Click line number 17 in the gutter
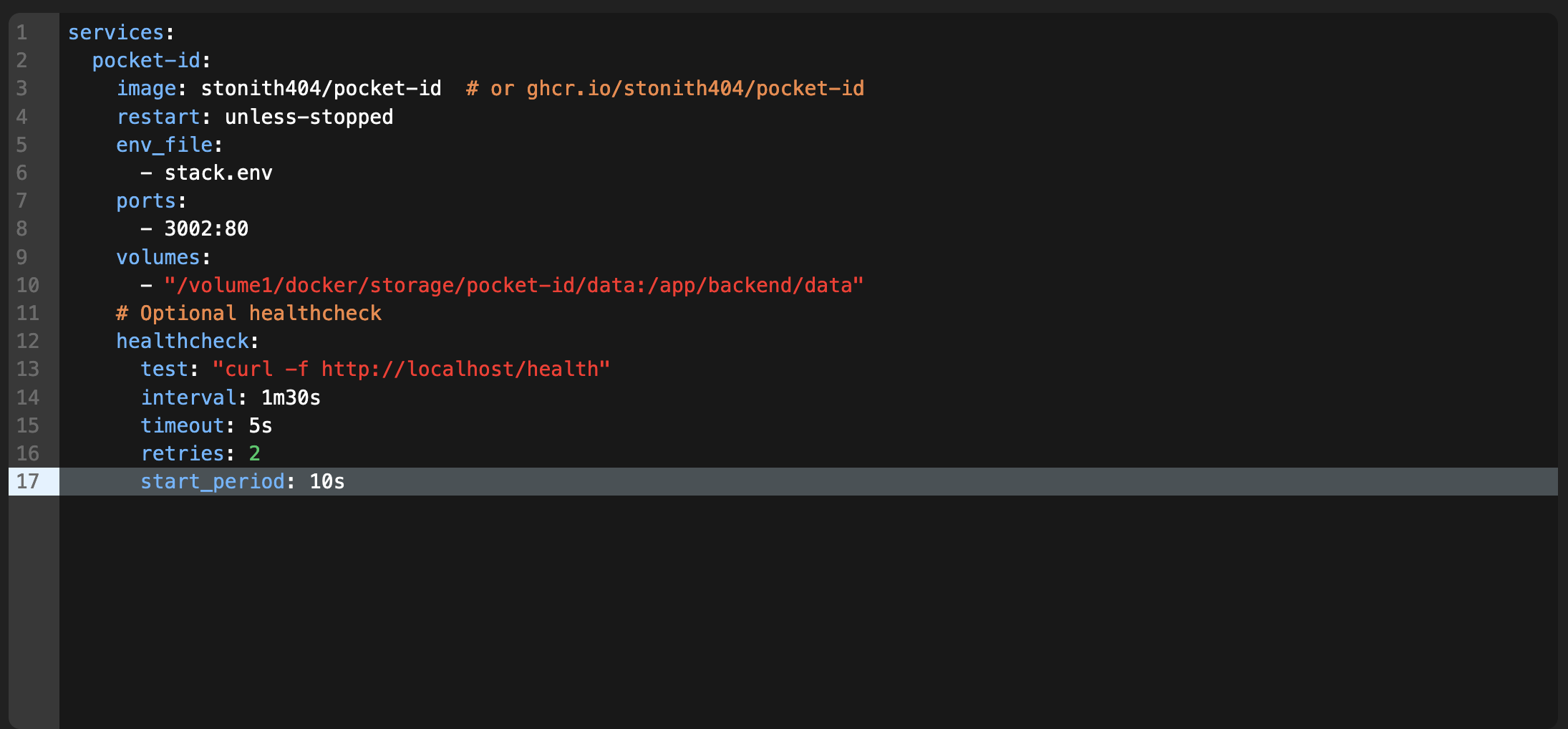Screen dimensions: 1568x729 tap(28, 481)
